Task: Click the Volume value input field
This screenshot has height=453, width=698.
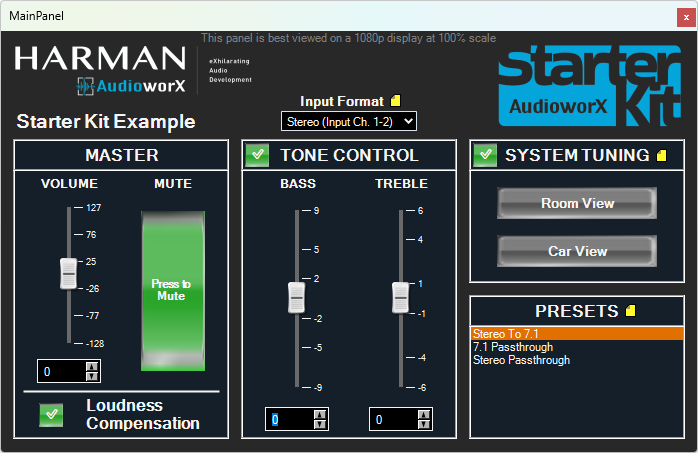Action: [x=62, y=371]
